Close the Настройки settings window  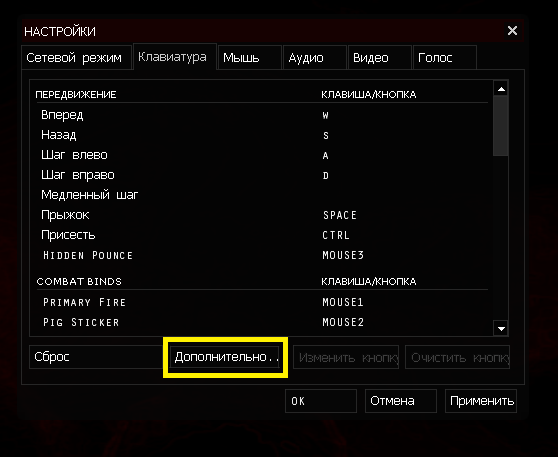512,31
